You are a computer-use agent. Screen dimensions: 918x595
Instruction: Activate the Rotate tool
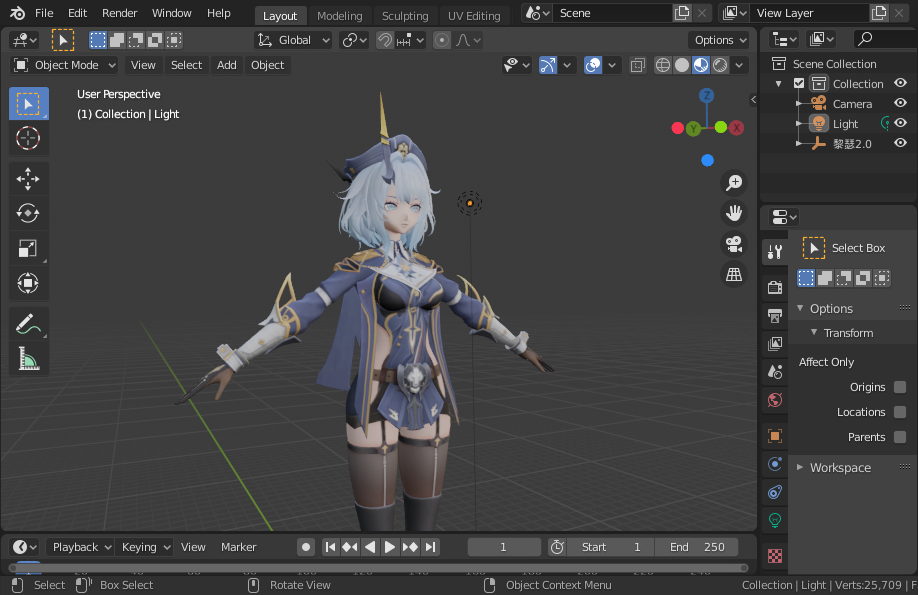[x=28, y=214]
